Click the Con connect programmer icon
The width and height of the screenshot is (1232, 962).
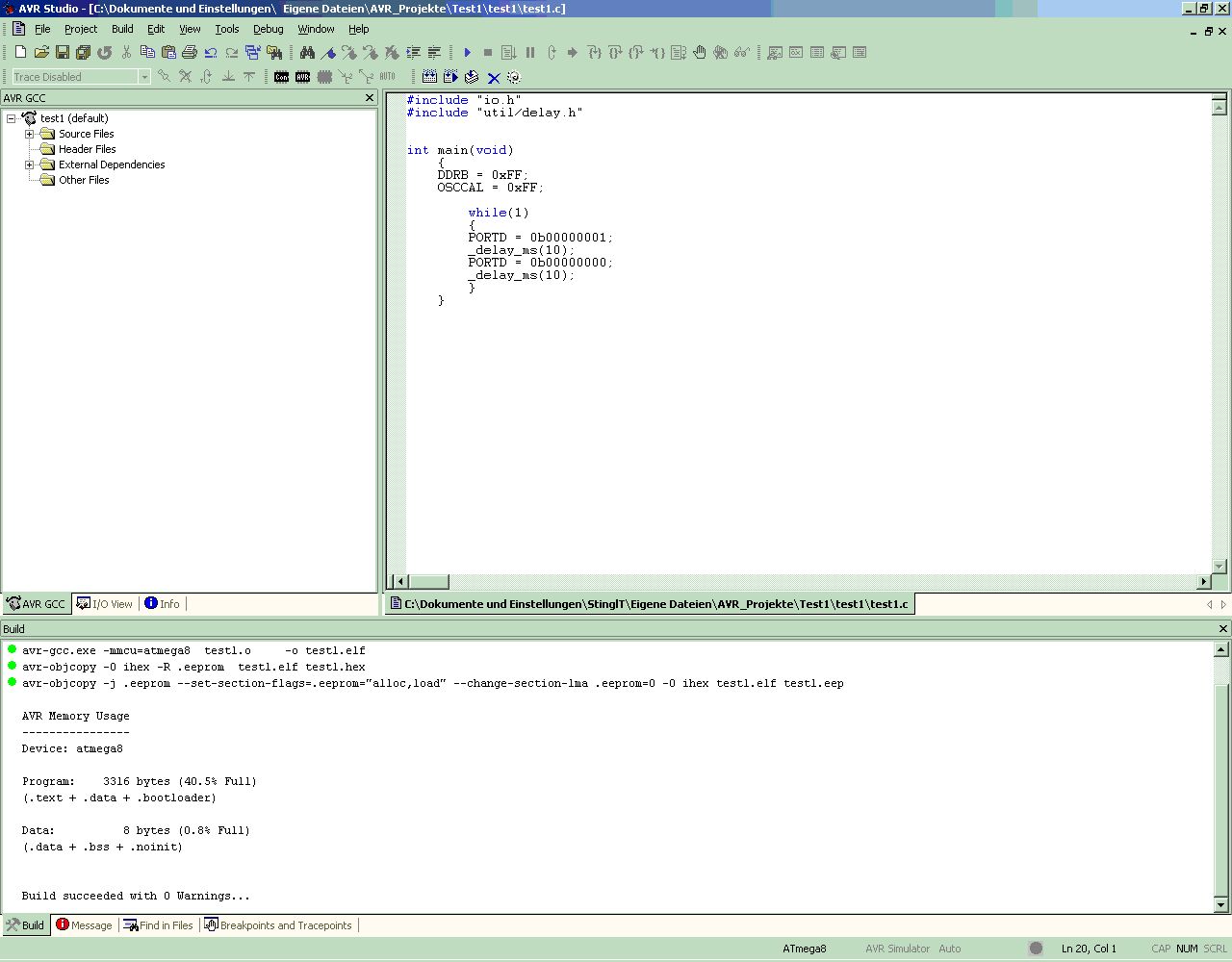[281, 77]
